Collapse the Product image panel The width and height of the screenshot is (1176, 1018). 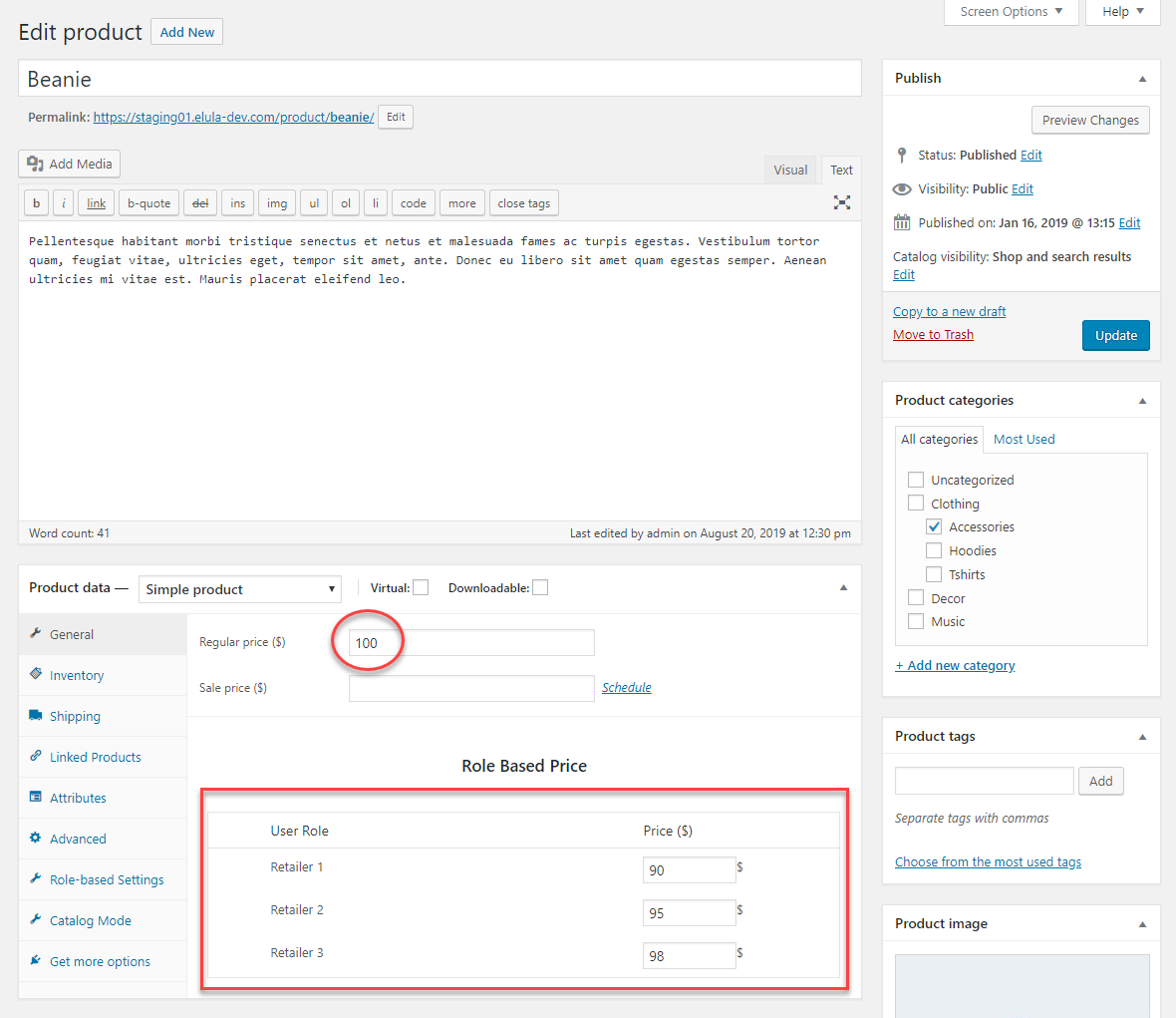pos(1142,925)
